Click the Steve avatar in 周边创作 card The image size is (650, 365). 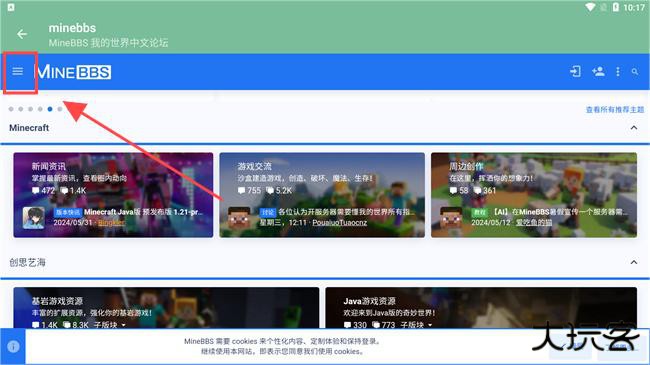click(x=451, y=218)
